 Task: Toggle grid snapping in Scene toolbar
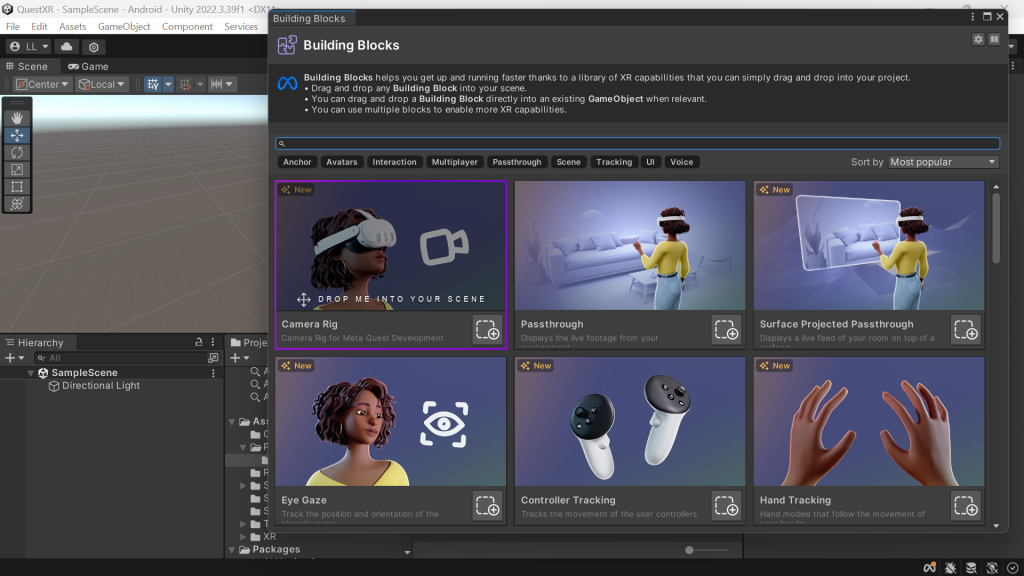coord(185,84)
